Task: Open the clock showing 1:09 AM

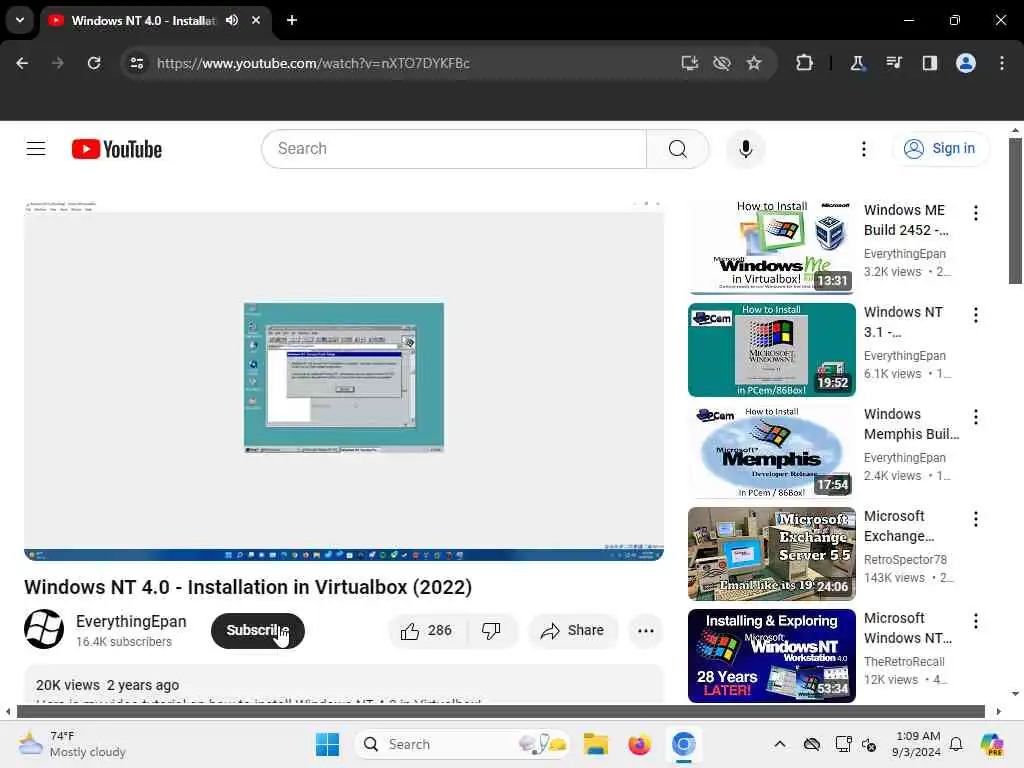Action: tap(917, 744)
